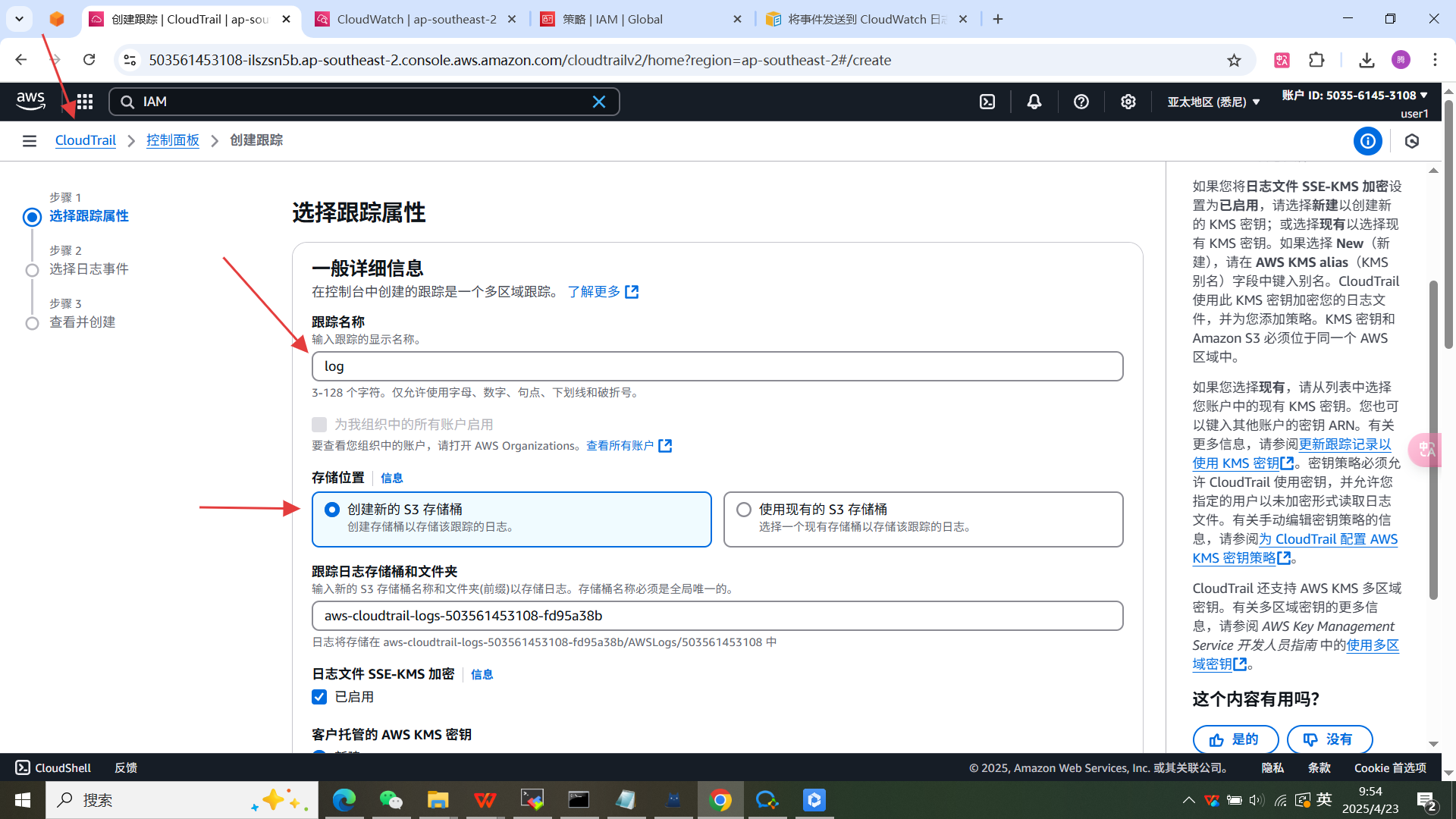Viewport: 1456px width, 819px height.
Task: Open the AWS help question-mark icon
Action: [1081, 102]
